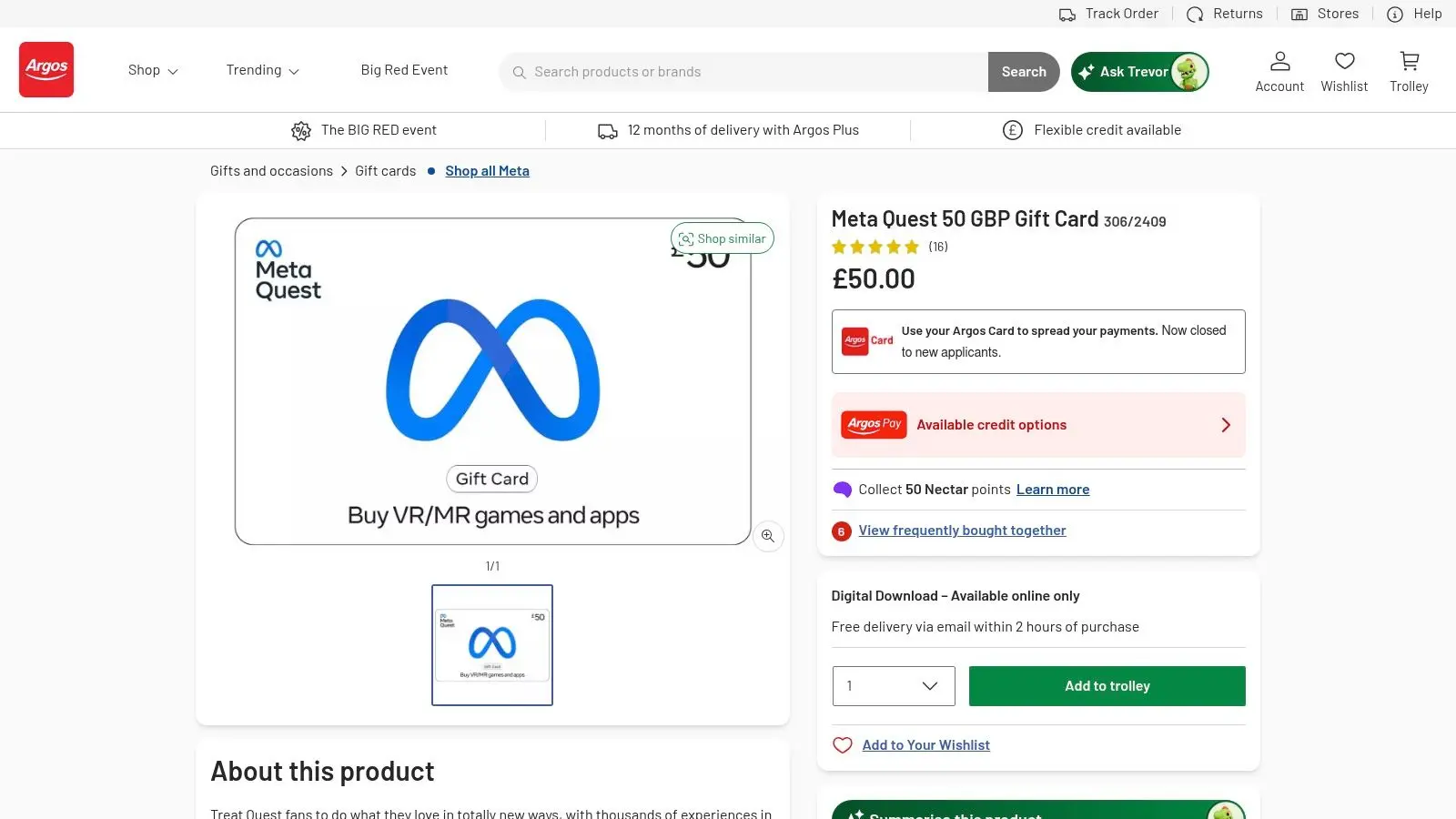Expand Available credit options
The image size is (1456, 819).
pyautogui.click(x=1037, y=424)
